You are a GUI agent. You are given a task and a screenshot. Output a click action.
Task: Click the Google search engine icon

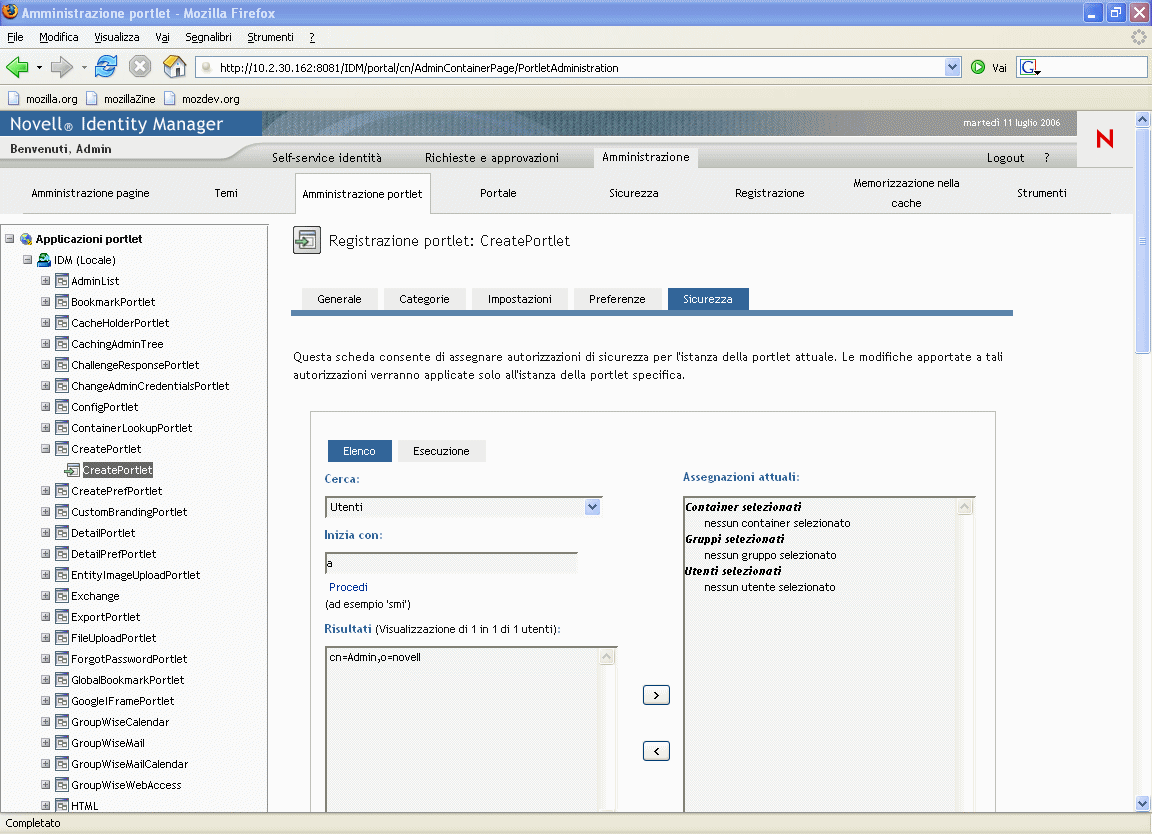coord(1029,68)
